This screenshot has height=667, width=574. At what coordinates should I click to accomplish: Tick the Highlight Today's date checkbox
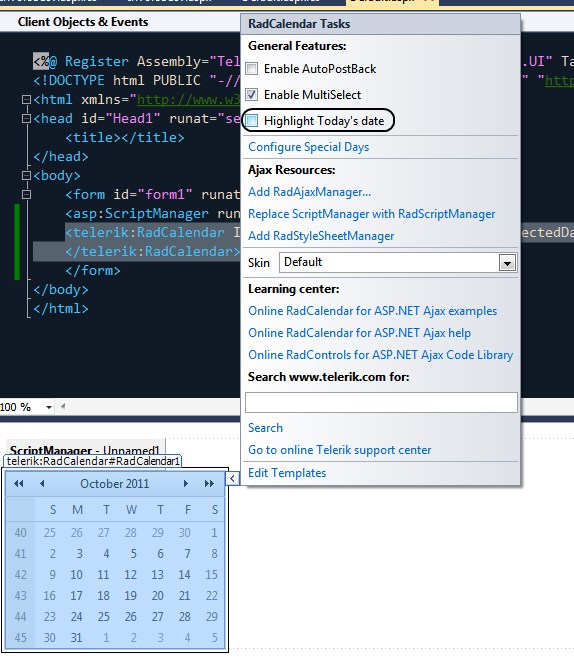tap(252, 121)
